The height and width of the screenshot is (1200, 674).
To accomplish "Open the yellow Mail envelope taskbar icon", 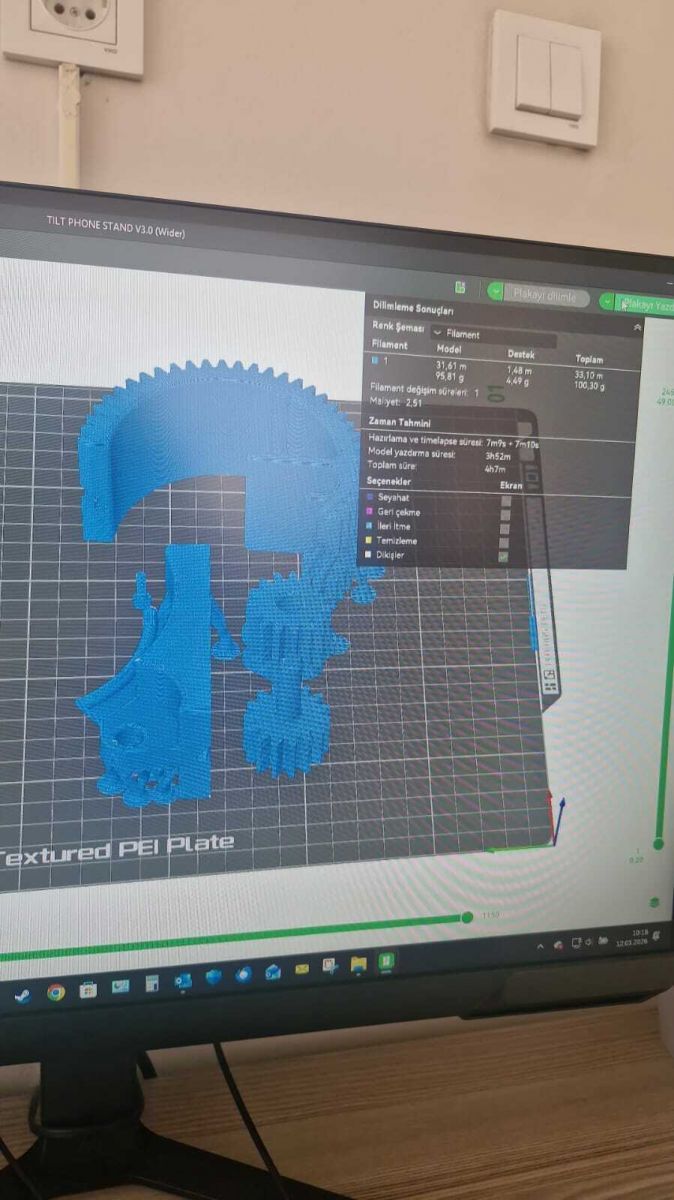I will 301,969.
